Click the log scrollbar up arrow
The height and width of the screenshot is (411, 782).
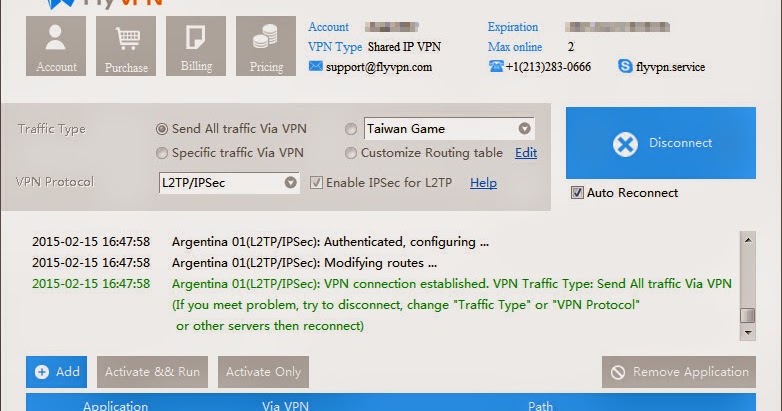click(x=748, y=240)
